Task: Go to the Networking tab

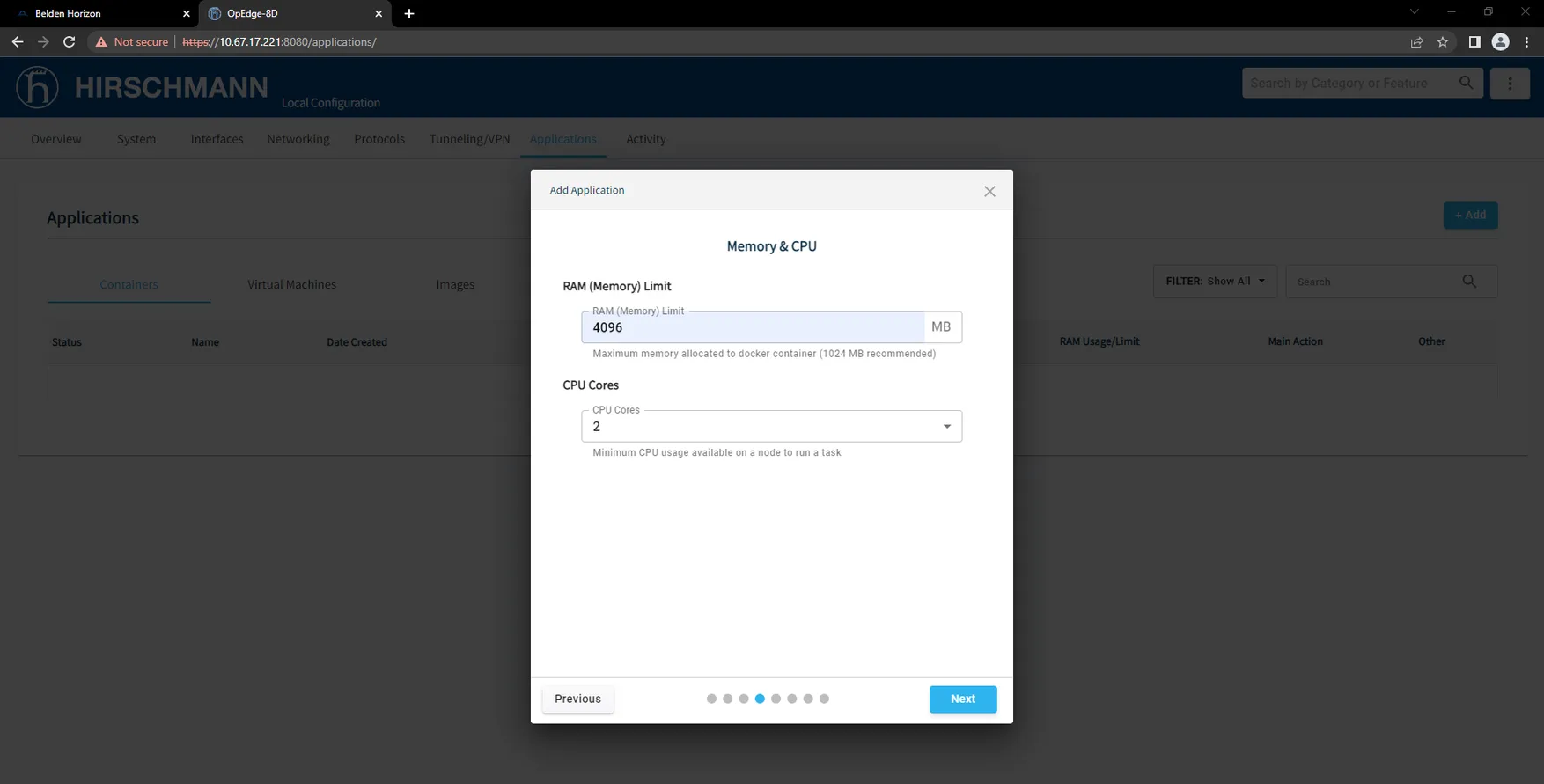Action: pos(298,139)
